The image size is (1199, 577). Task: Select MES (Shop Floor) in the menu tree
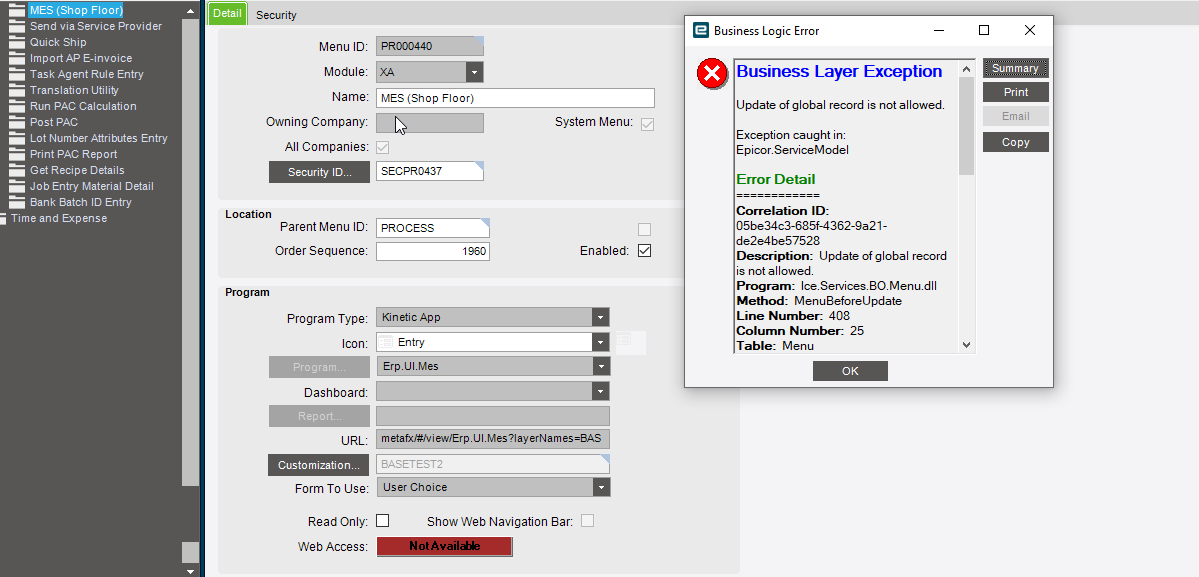(76, 11)
